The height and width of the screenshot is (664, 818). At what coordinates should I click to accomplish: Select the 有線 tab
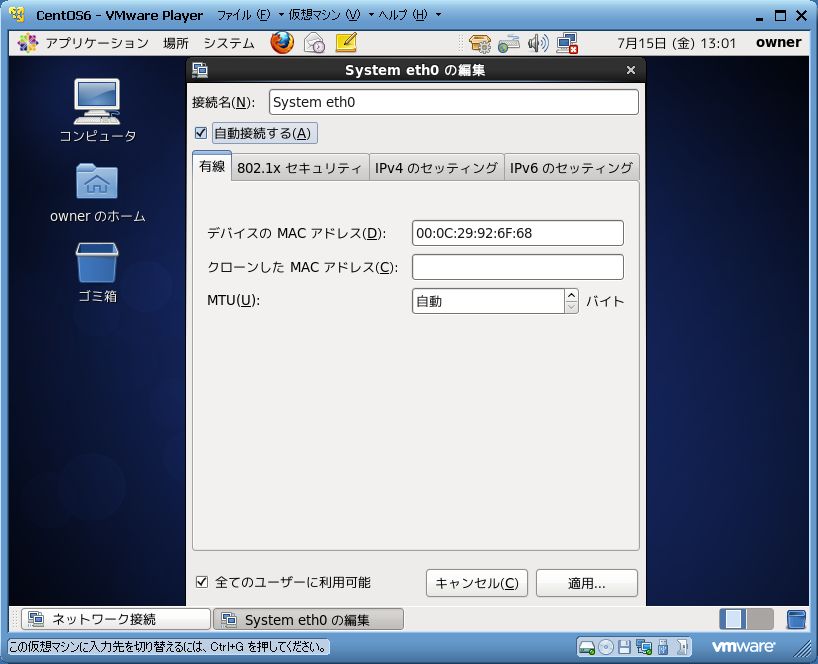click(x=212, y=166)
